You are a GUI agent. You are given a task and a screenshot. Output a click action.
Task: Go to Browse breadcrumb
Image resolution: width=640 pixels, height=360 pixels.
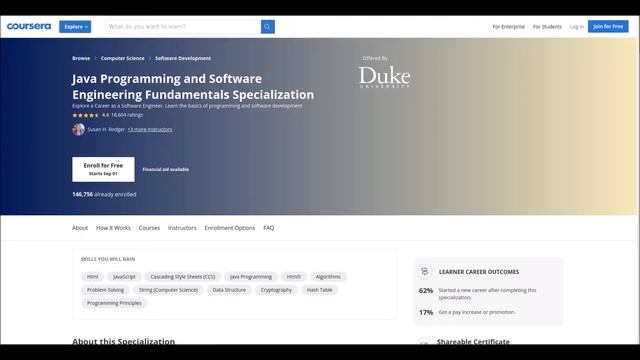coord(81,58)
